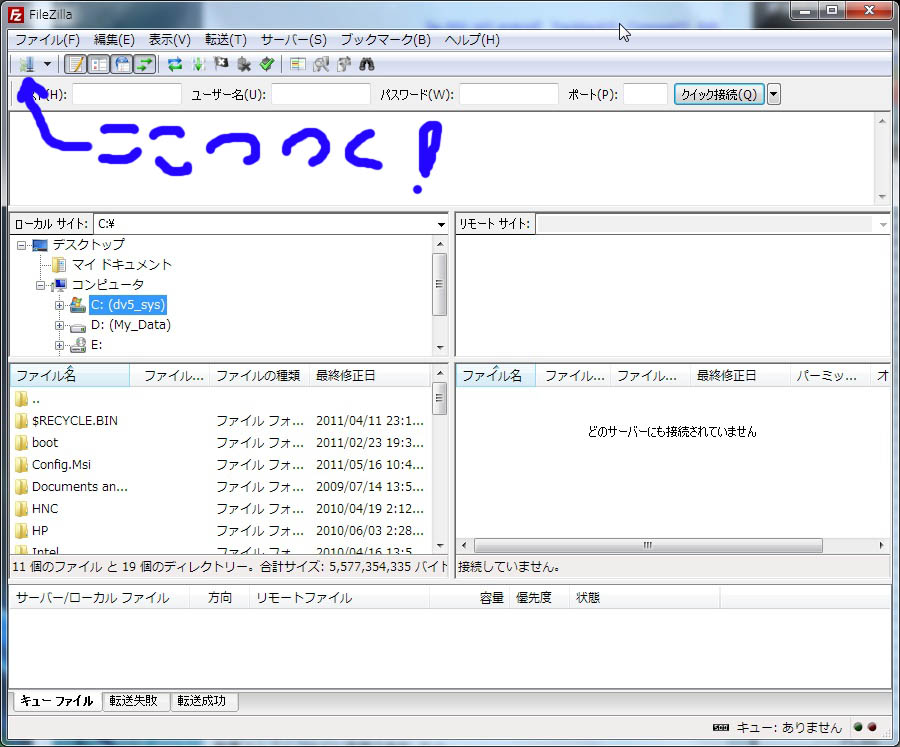
Task: Switch to 転送失敗 tab
Action: pos(134,700)
